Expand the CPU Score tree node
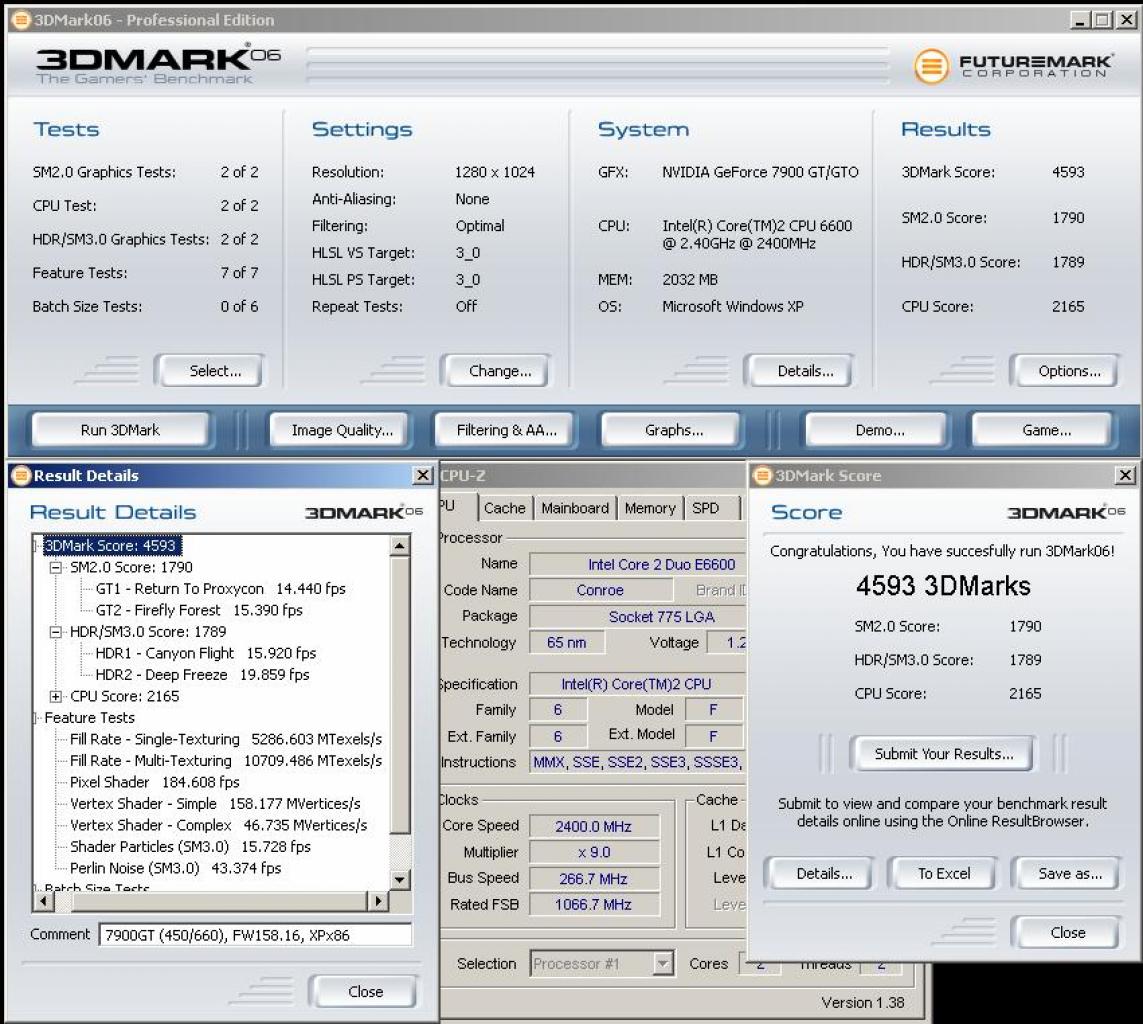Viewport: 1143px width, 1024px height. click(55, 696)
